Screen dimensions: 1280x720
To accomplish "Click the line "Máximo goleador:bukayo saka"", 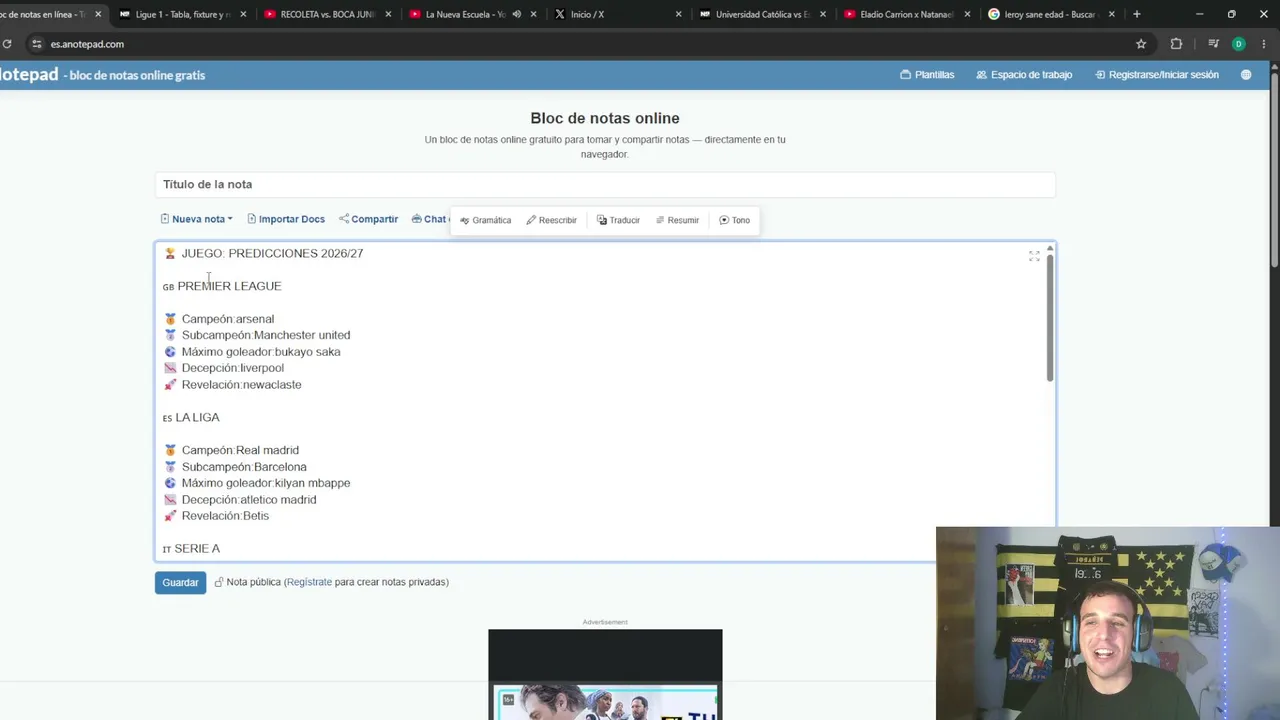I will (252, 352).
